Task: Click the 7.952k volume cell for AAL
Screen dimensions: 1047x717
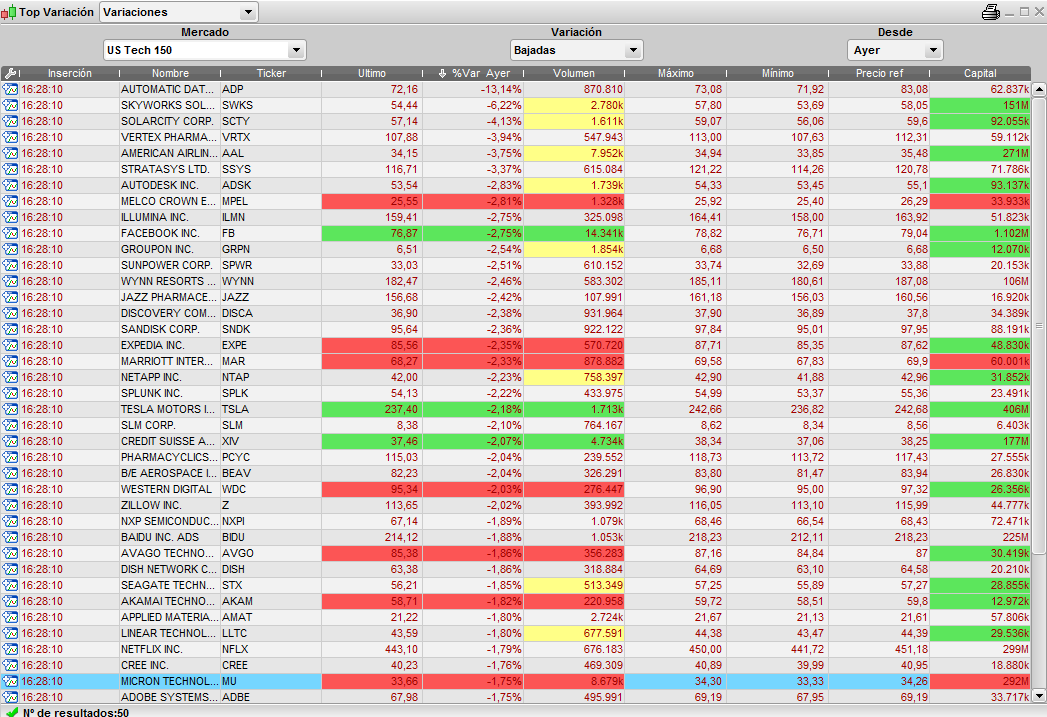Action: [x=574, y=154]
